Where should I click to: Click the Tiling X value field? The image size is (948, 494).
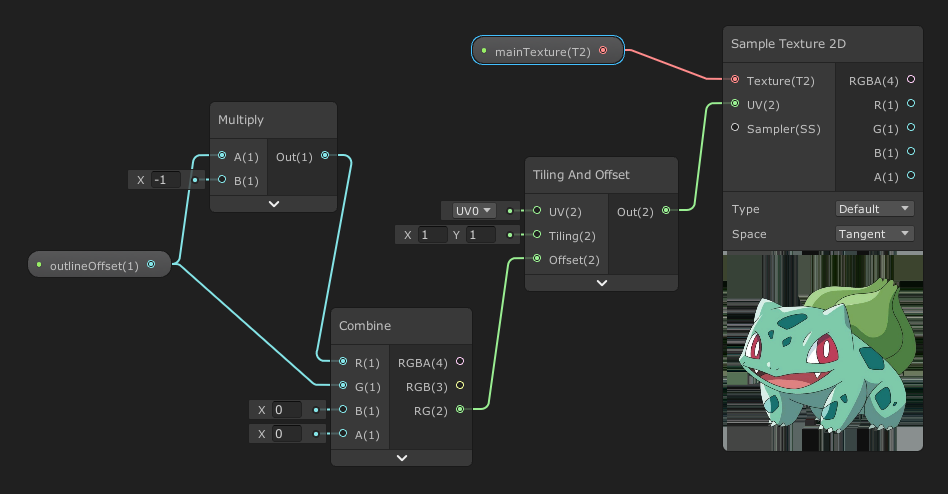tap(432, 235)
